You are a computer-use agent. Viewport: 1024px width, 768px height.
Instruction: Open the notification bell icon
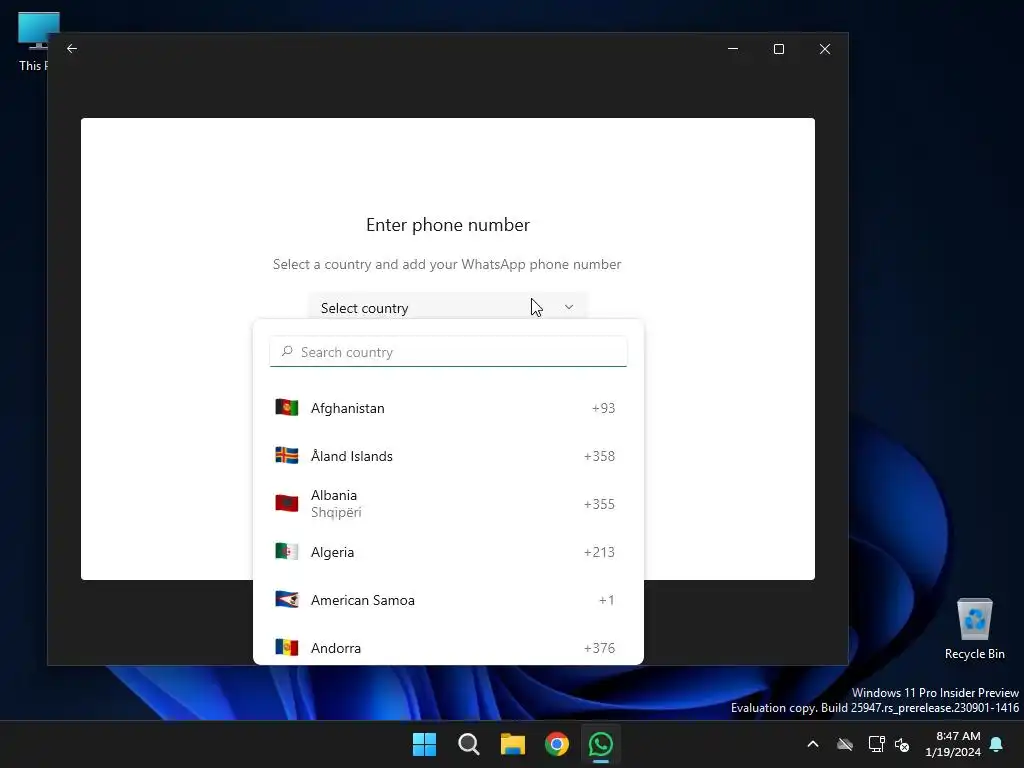[x=997, y=744]
